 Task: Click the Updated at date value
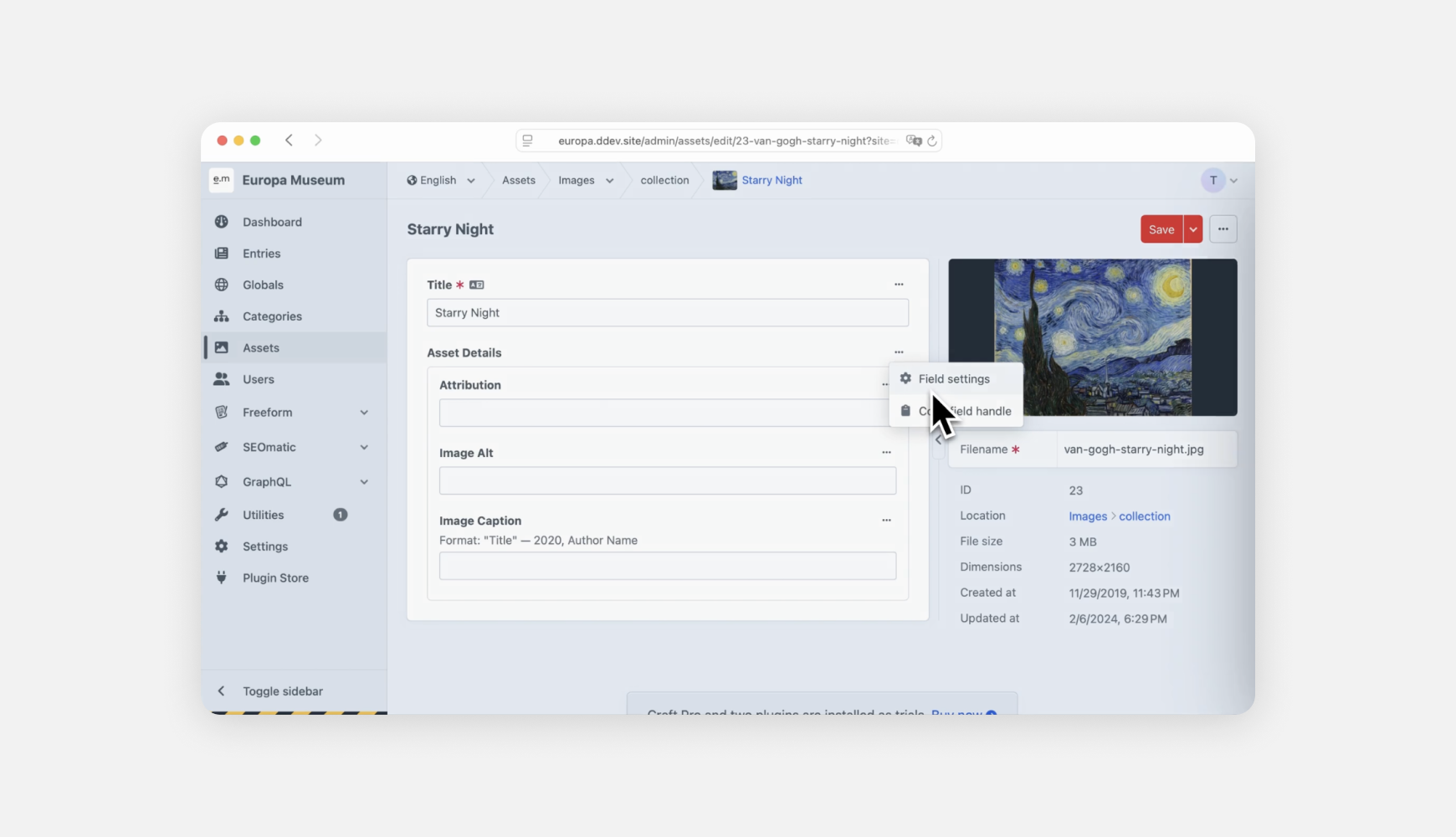pos(1118,619)
